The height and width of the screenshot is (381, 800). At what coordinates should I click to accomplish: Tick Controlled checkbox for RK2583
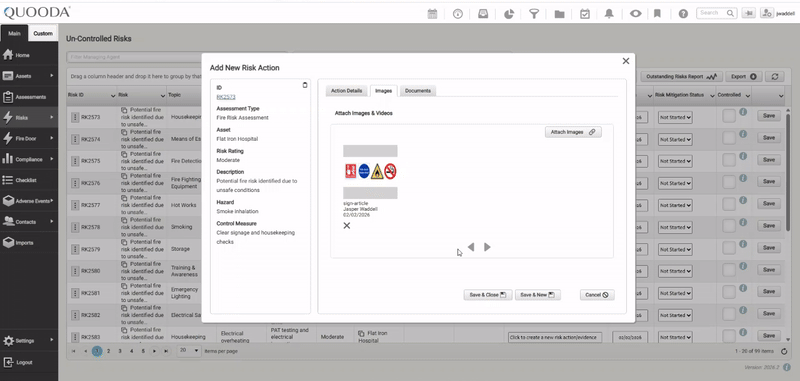729,336
